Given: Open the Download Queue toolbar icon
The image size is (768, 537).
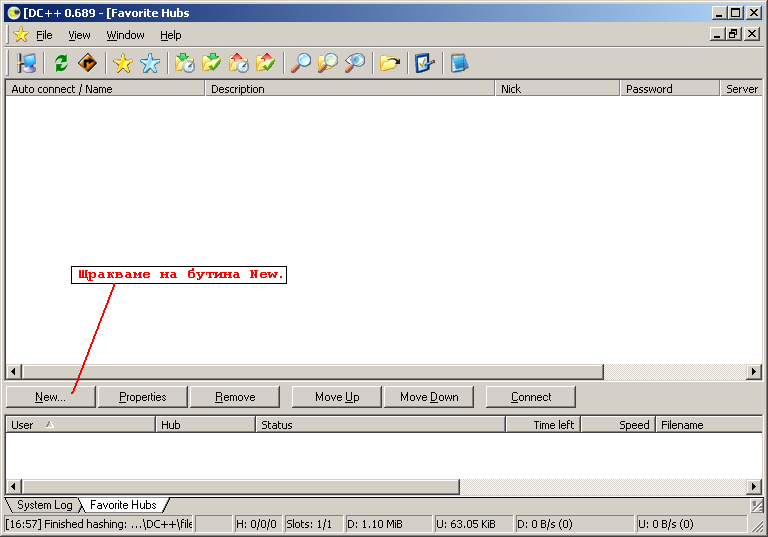Looking at the screenshot, I should click(185, 63).
